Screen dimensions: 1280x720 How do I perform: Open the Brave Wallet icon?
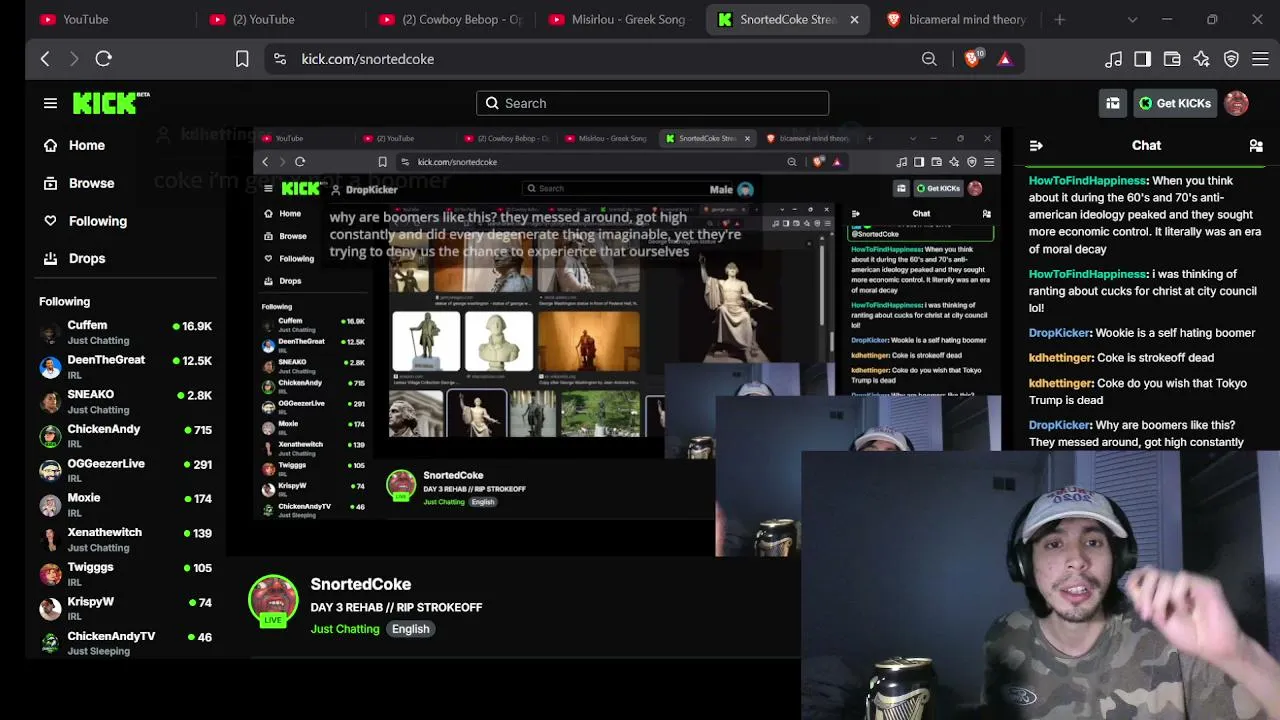(x=1172, y=59)
